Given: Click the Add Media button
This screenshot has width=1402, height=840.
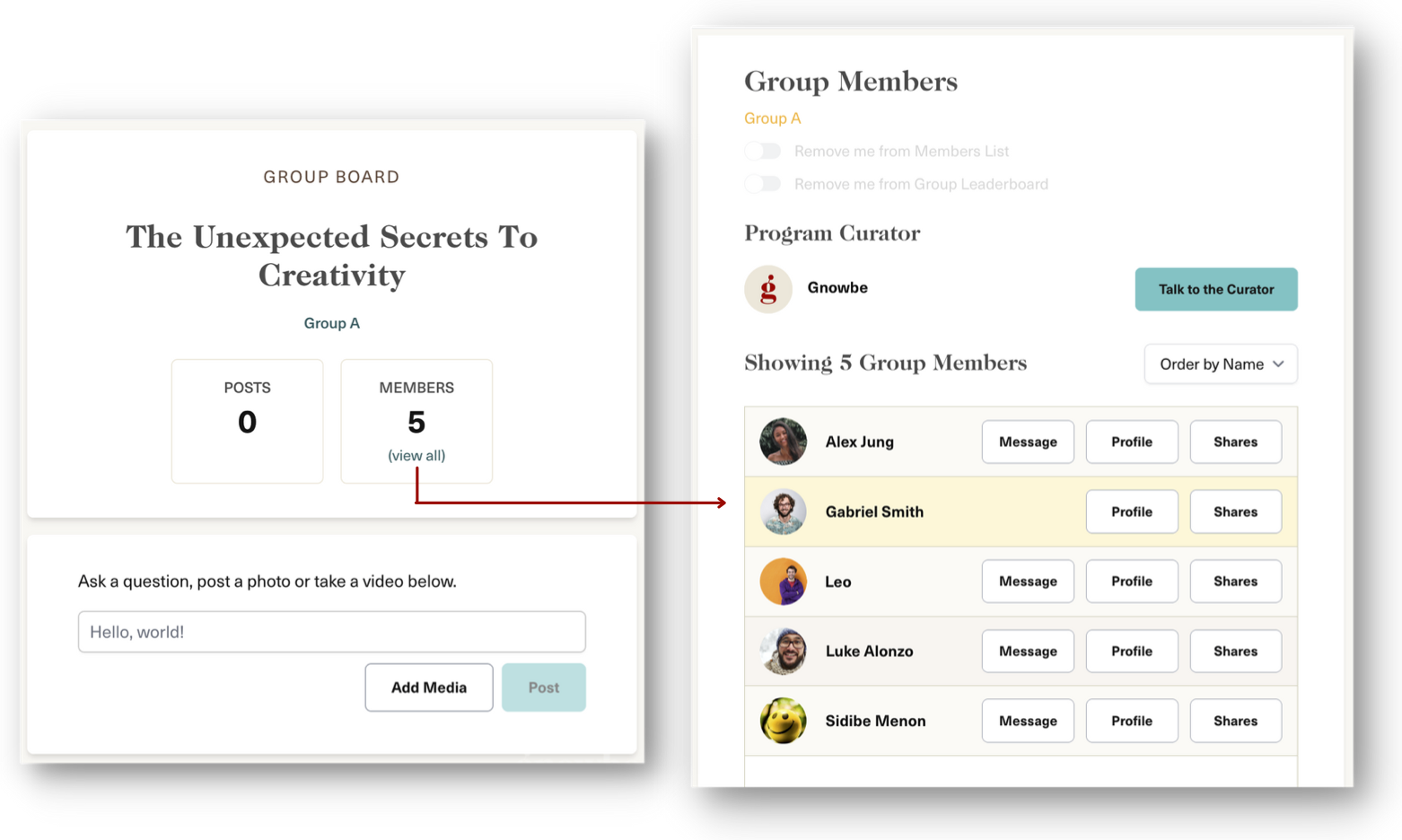Looking at the screenshot, I should (x=429, y=687).
